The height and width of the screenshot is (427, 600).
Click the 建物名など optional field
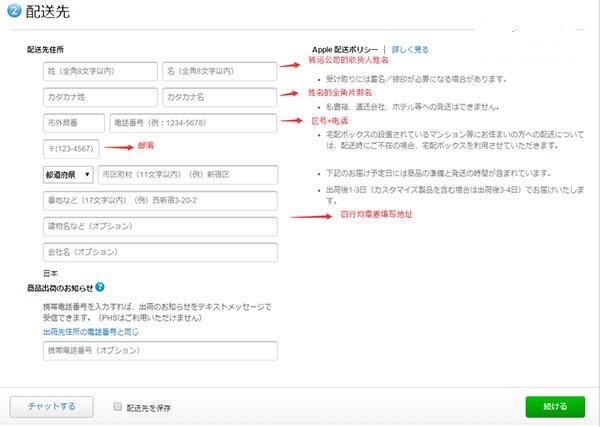point(159,226)
